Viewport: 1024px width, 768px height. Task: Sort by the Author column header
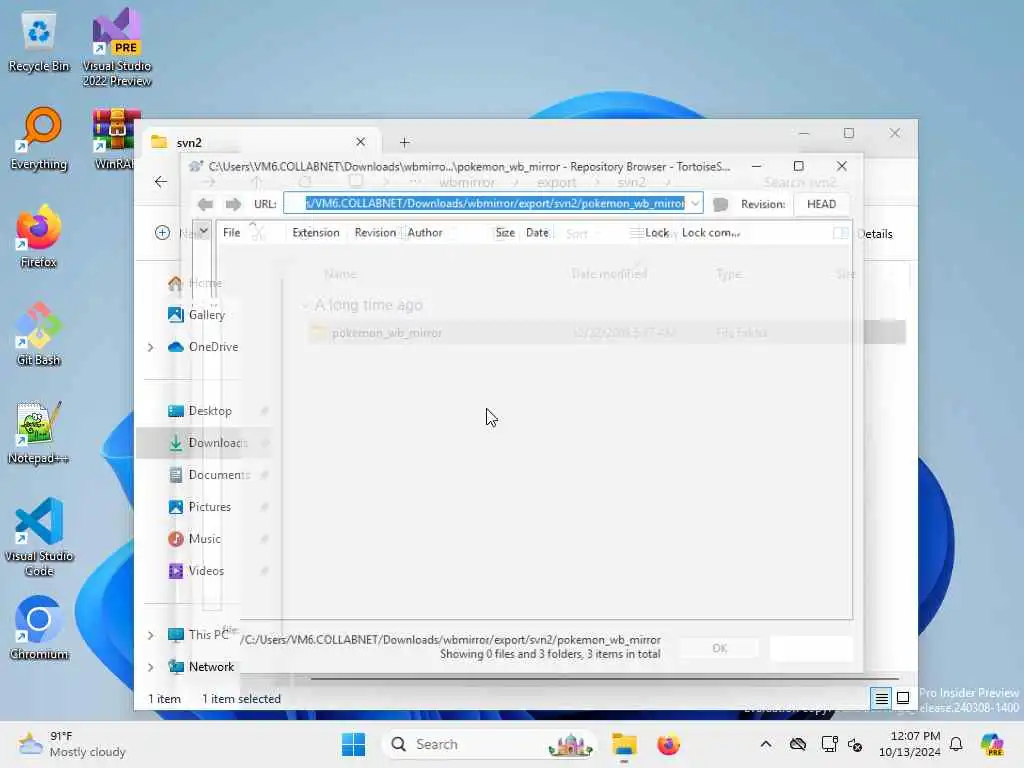425,232
